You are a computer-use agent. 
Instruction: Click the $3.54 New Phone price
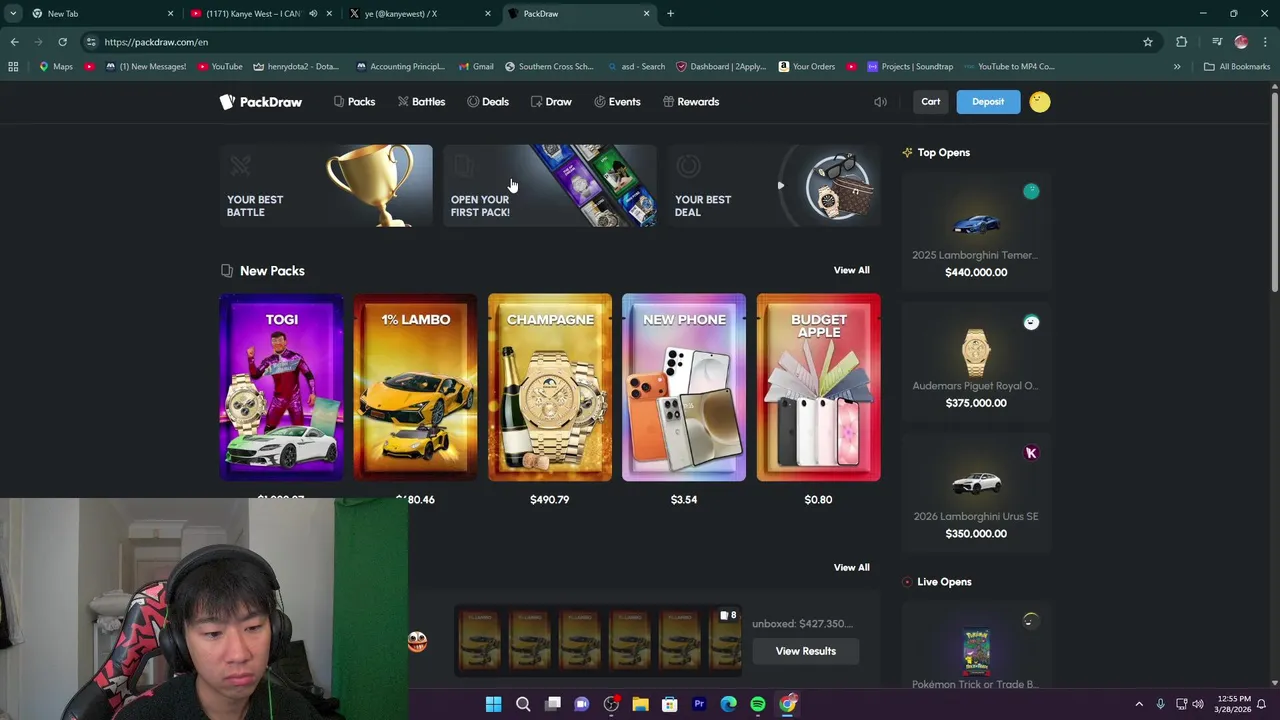pyautogui.click(x=684, y=499)
